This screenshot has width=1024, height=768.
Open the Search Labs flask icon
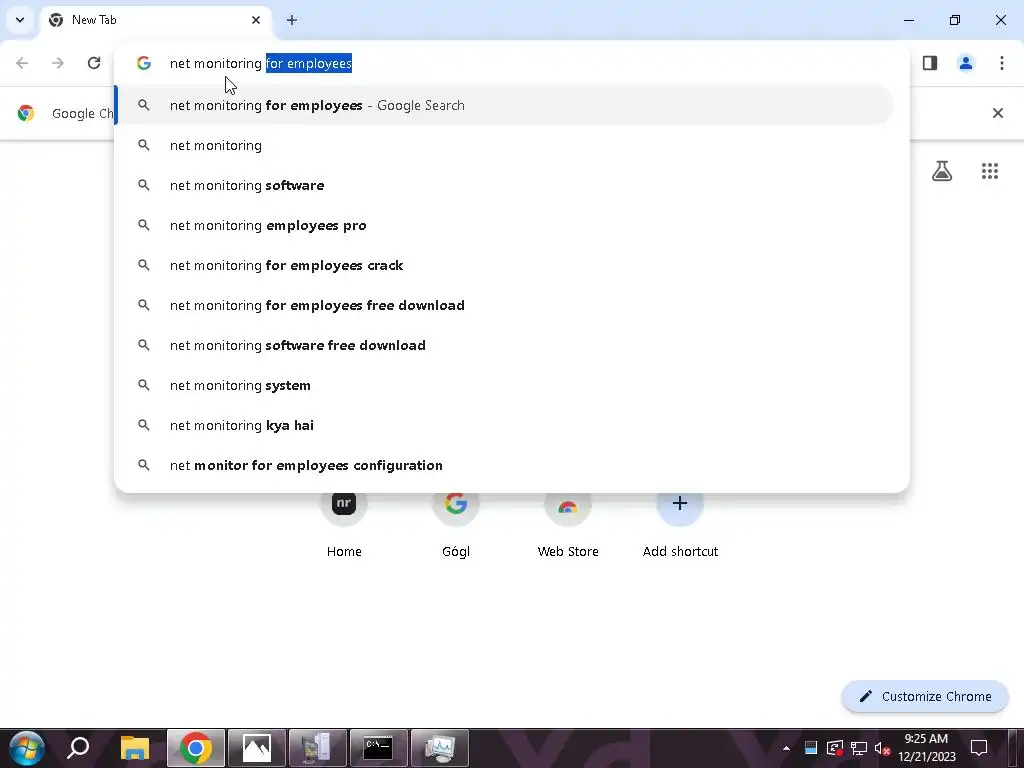point(942,171)
